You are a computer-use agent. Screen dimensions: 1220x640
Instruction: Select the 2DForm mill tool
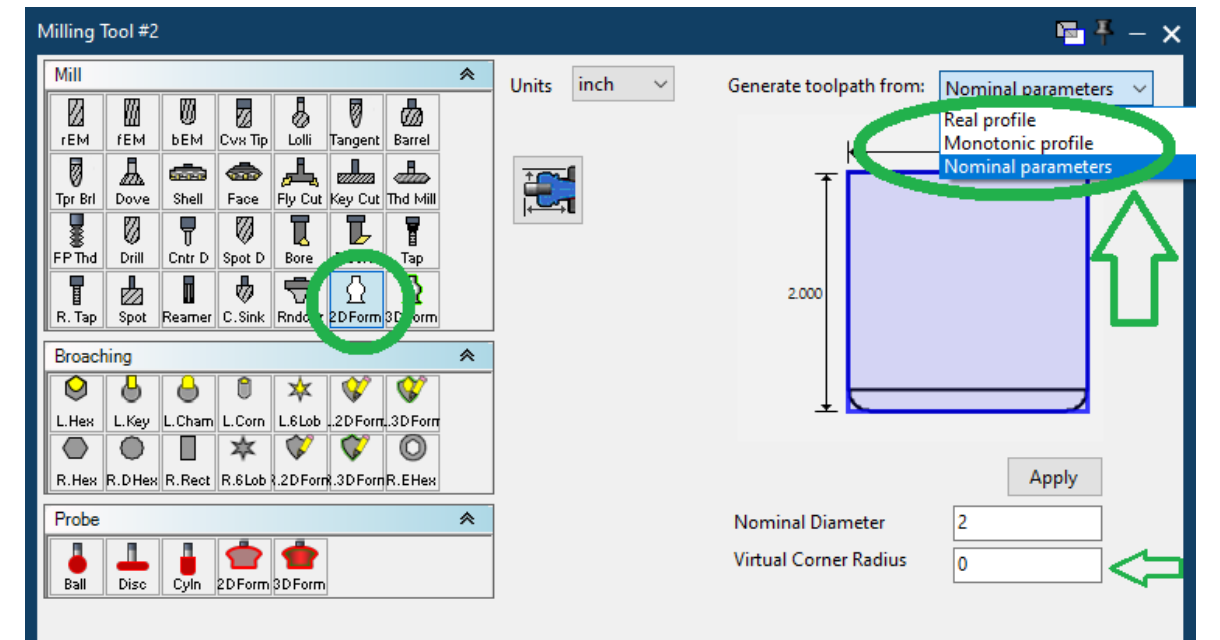[355, 299]
